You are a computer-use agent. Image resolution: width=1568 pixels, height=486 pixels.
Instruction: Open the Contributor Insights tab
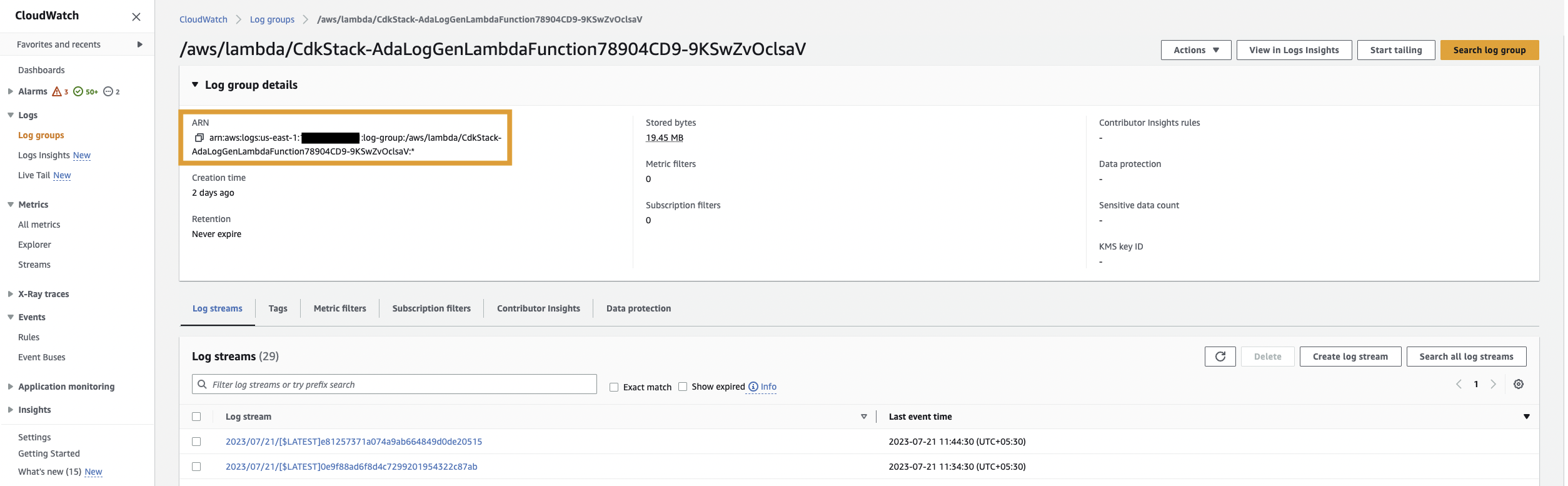(x=538, y=308)
